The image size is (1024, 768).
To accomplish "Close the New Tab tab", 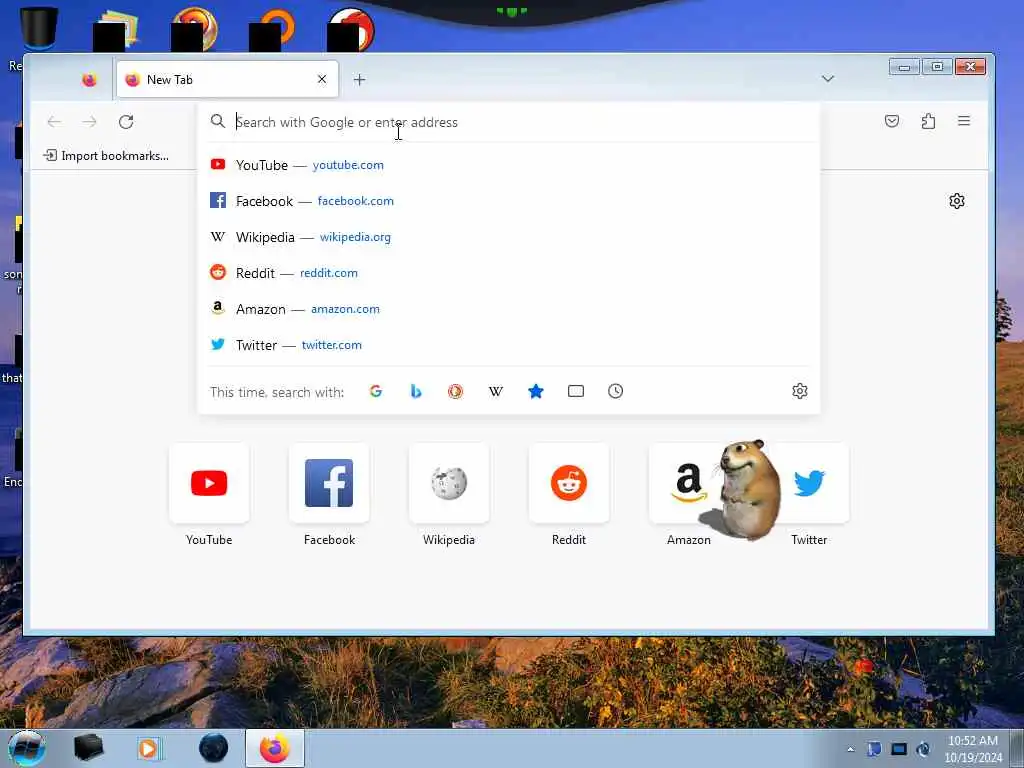I will click(322, 79).
